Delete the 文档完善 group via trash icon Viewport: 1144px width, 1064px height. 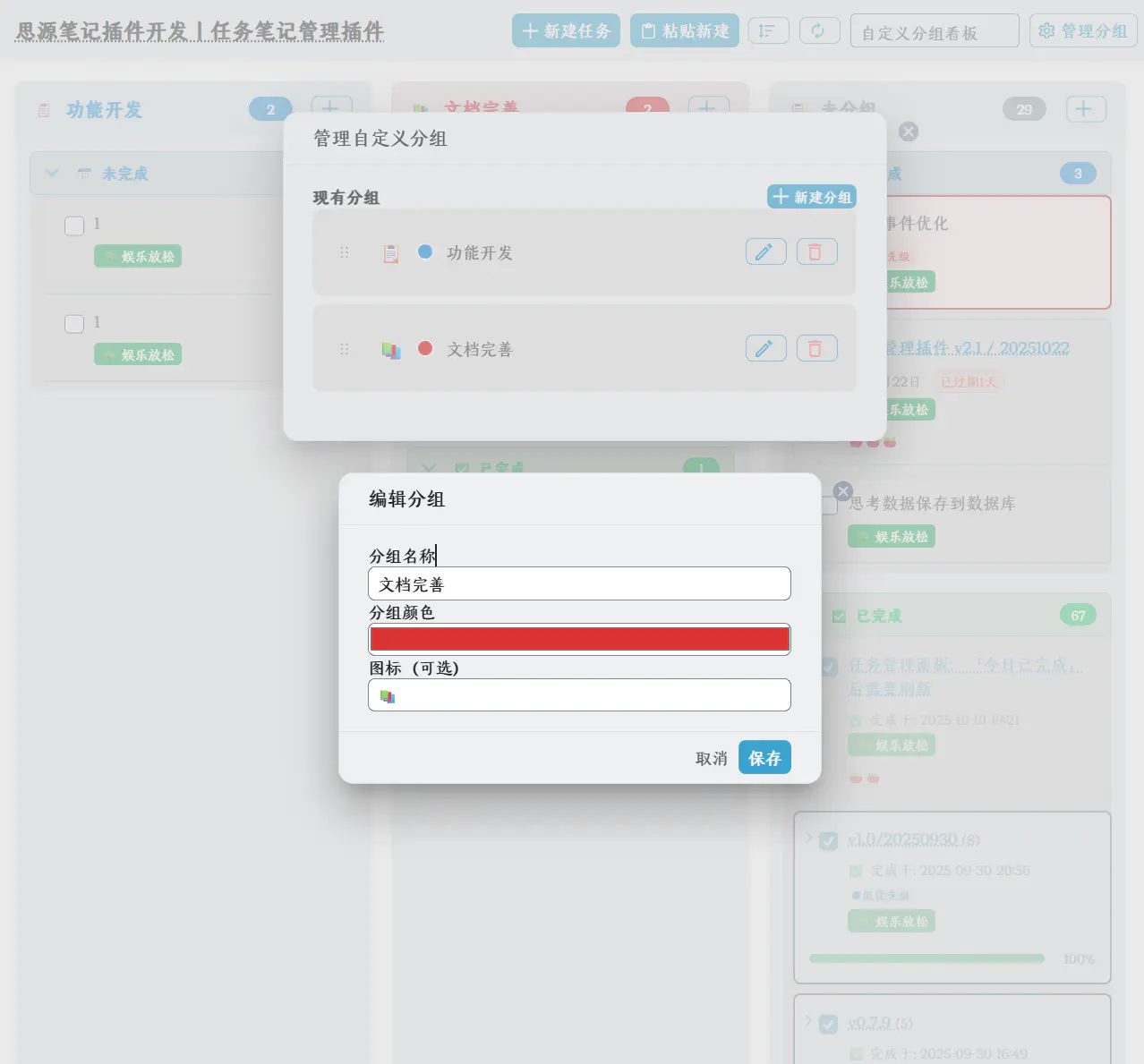(816, 347)
